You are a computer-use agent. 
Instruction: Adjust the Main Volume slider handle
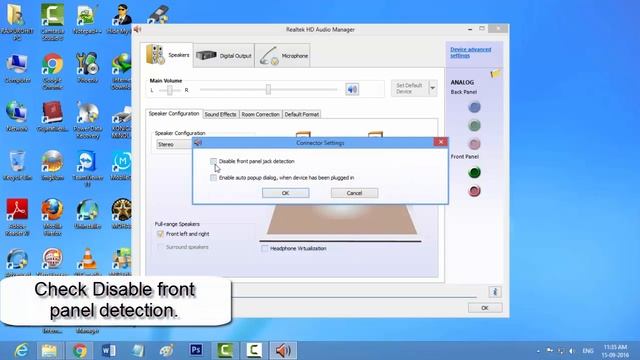click(x=268, y=89)
